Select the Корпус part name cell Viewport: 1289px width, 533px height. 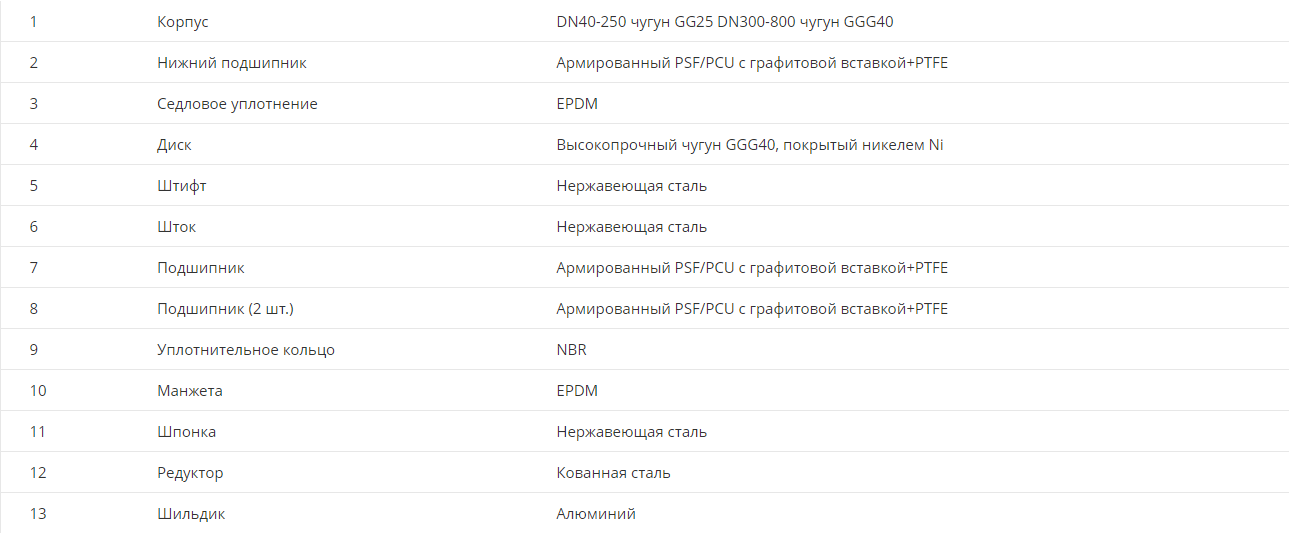183,22
